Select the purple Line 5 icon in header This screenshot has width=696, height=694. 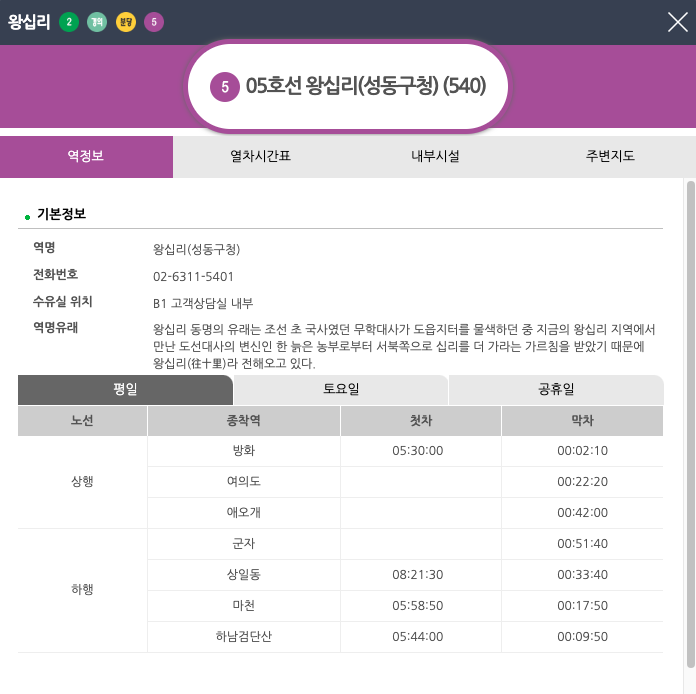tap(154, 22)
